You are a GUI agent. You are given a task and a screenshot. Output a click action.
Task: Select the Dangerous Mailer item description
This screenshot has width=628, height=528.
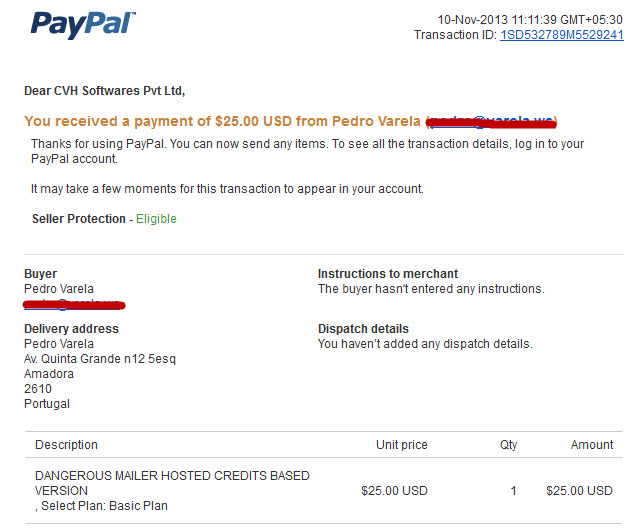[172, 483]
